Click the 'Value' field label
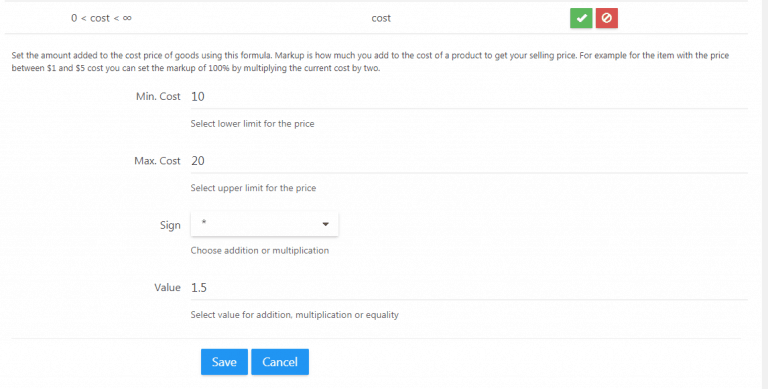This screenshot has height=389, width=768. point(168,288)
